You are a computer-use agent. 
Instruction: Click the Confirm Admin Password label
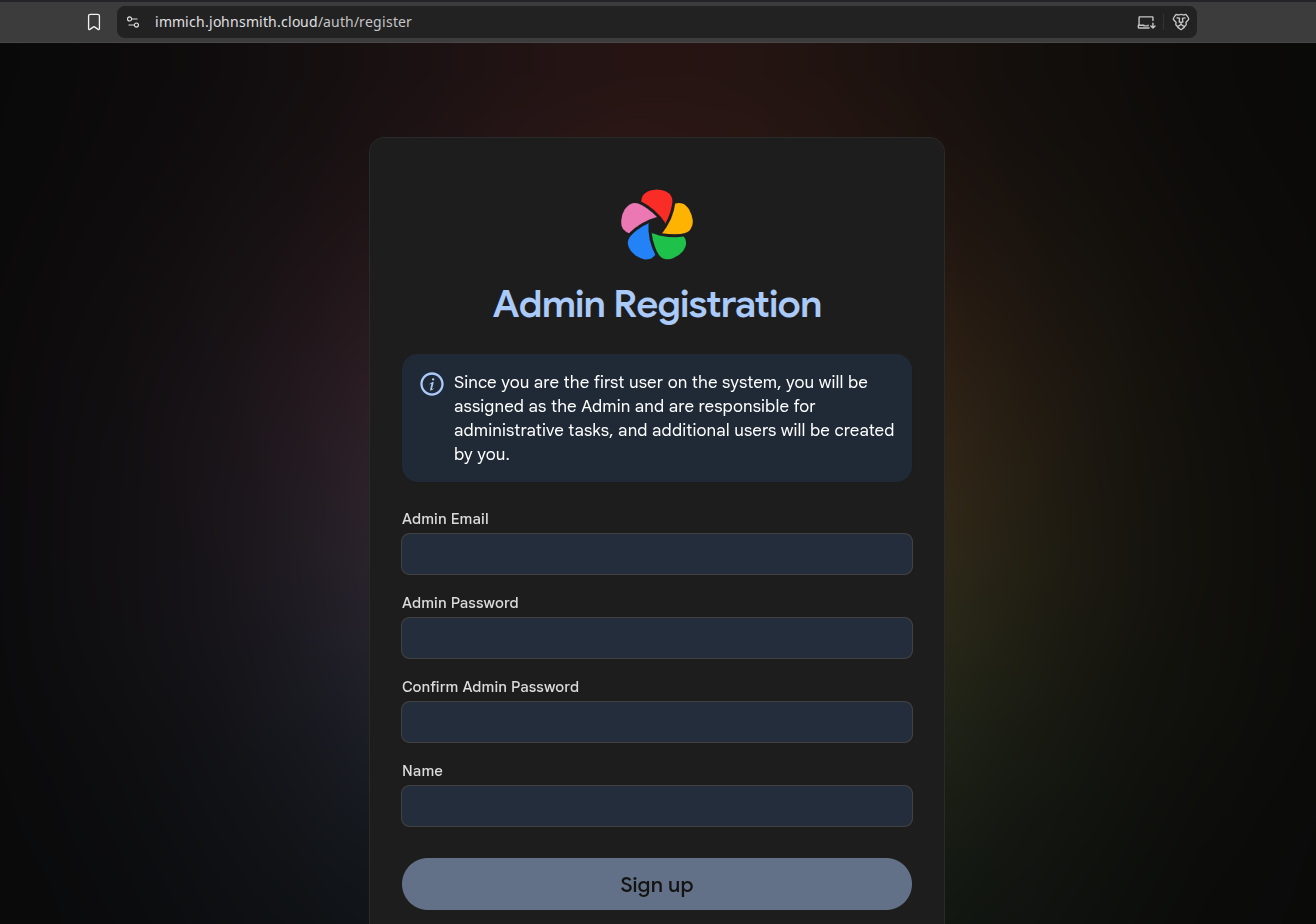click(490, 687)
